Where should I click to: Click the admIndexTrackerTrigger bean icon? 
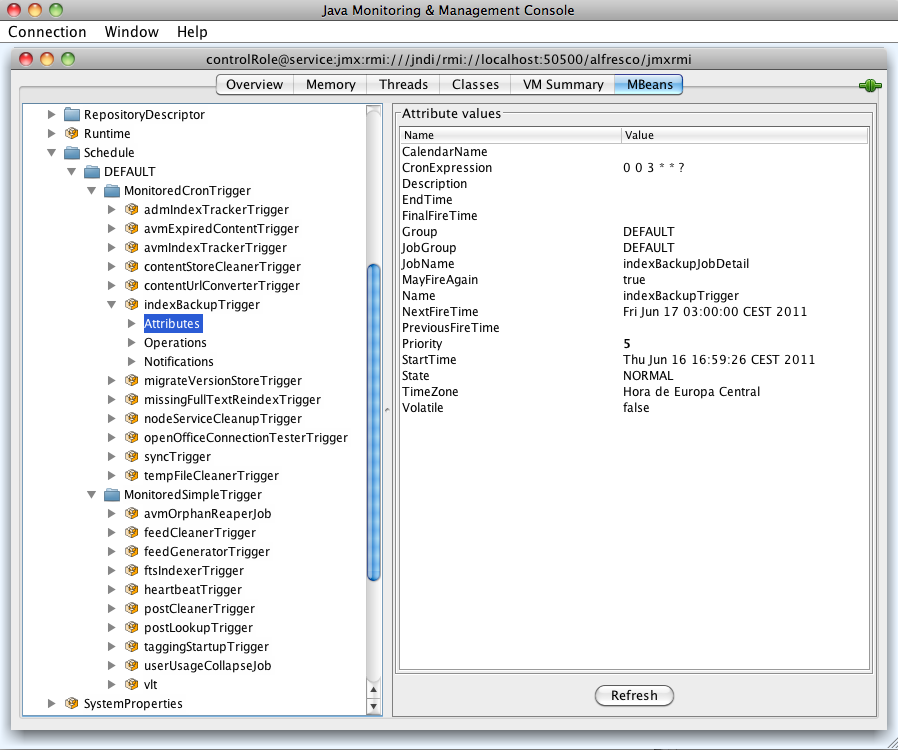pos(132,210)
